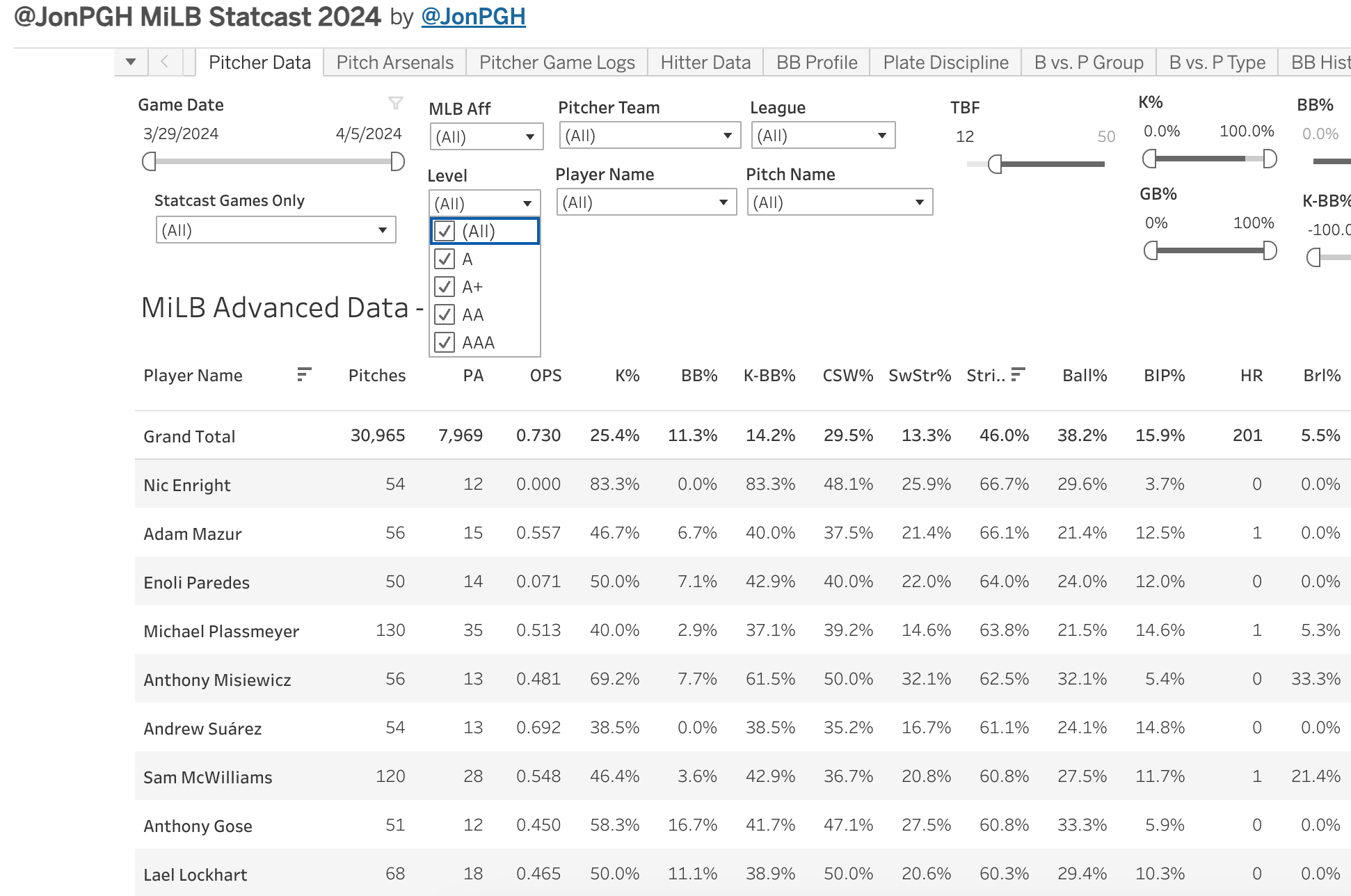This screenshot has width=1351, height=896.
Task: Click the Game Date slider left handle
Action: point(148,162)
